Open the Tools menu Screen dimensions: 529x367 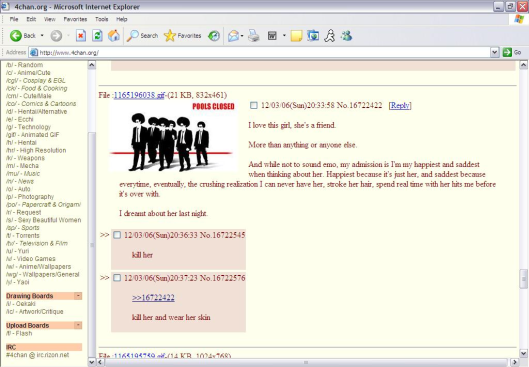(102, 19)
